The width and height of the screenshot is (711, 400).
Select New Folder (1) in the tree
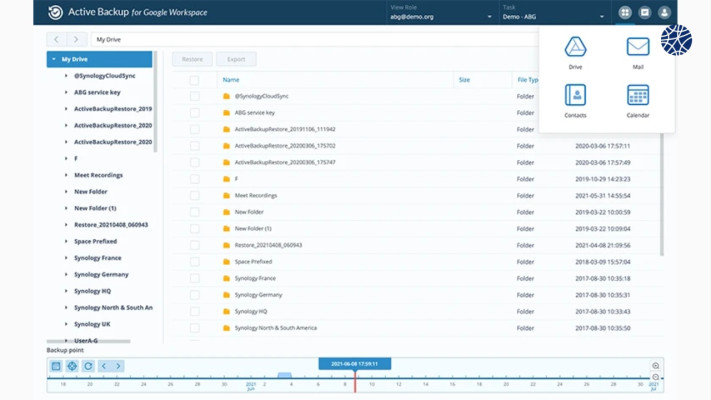point(95,208)
